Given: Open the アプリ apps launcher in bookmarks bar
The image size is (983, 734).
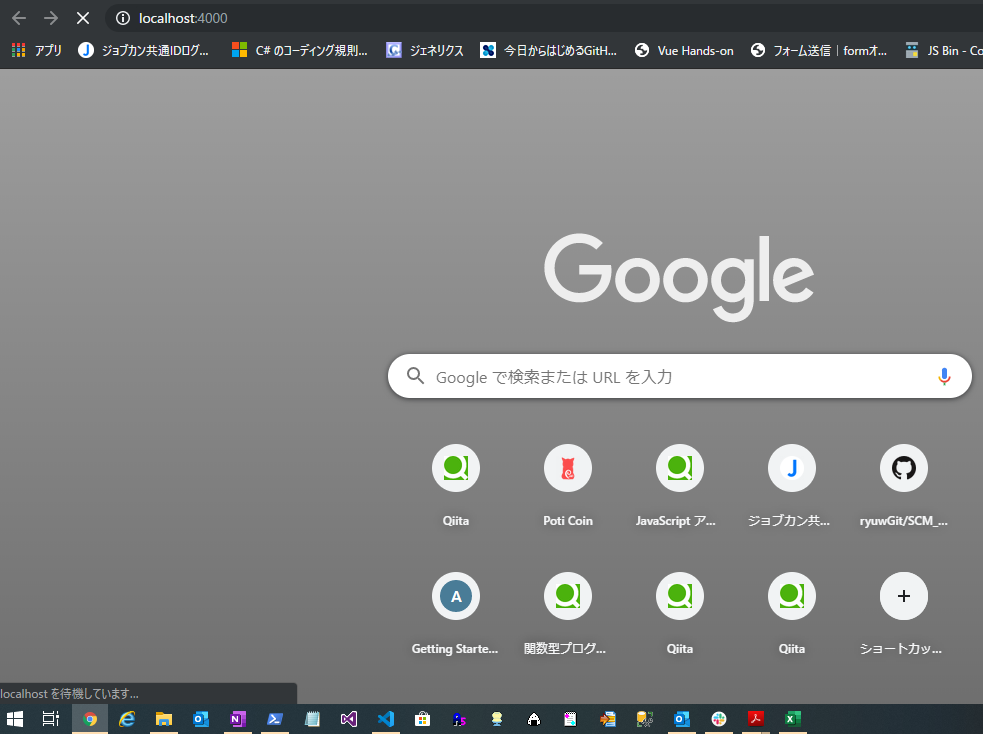Looking at the screenshot, I should (x=36, y=50).
